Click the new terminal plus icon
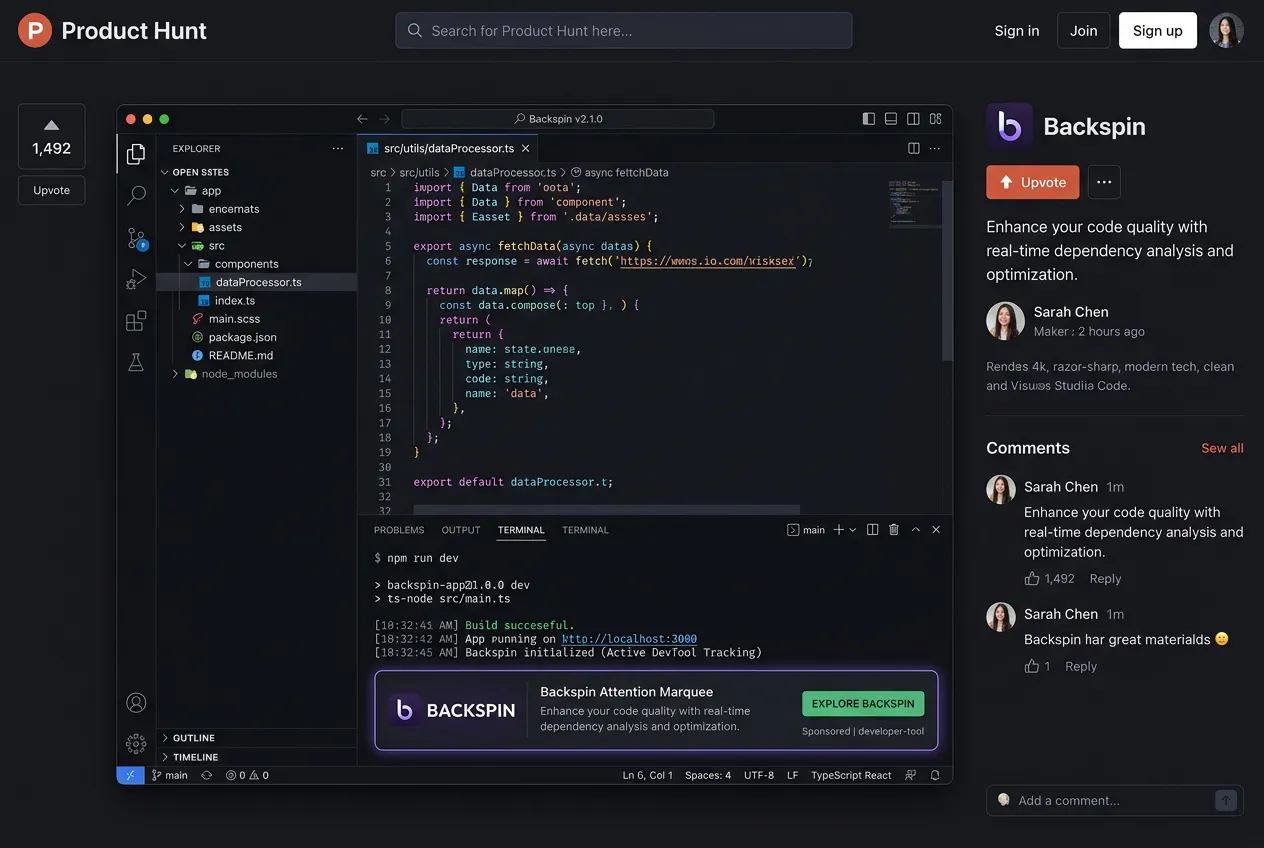This screenshot has height=848, width=1264. tap(839, 530)
